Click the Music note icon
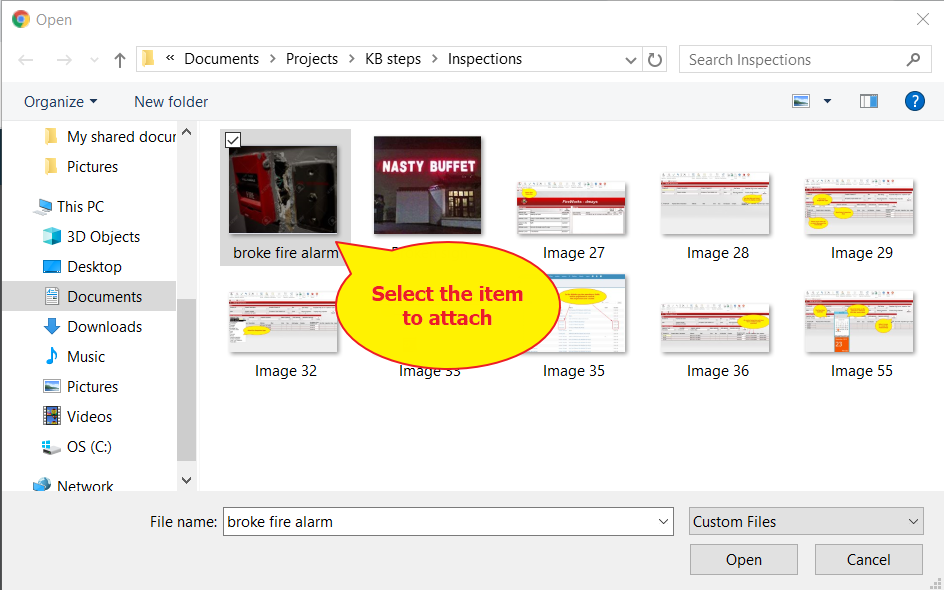 [x=52, y=356]
